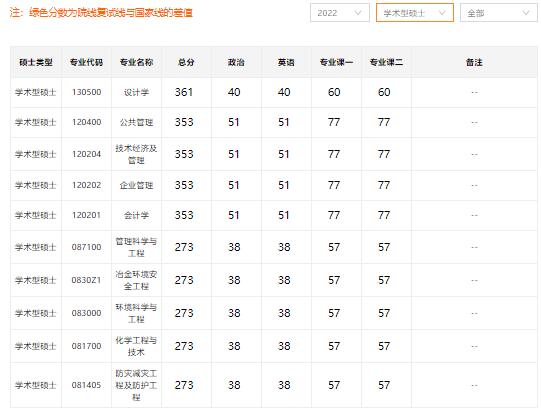Click the chevron arrow in the 全部 selector
The image size is (541, 413).
[x=526, y=13]
